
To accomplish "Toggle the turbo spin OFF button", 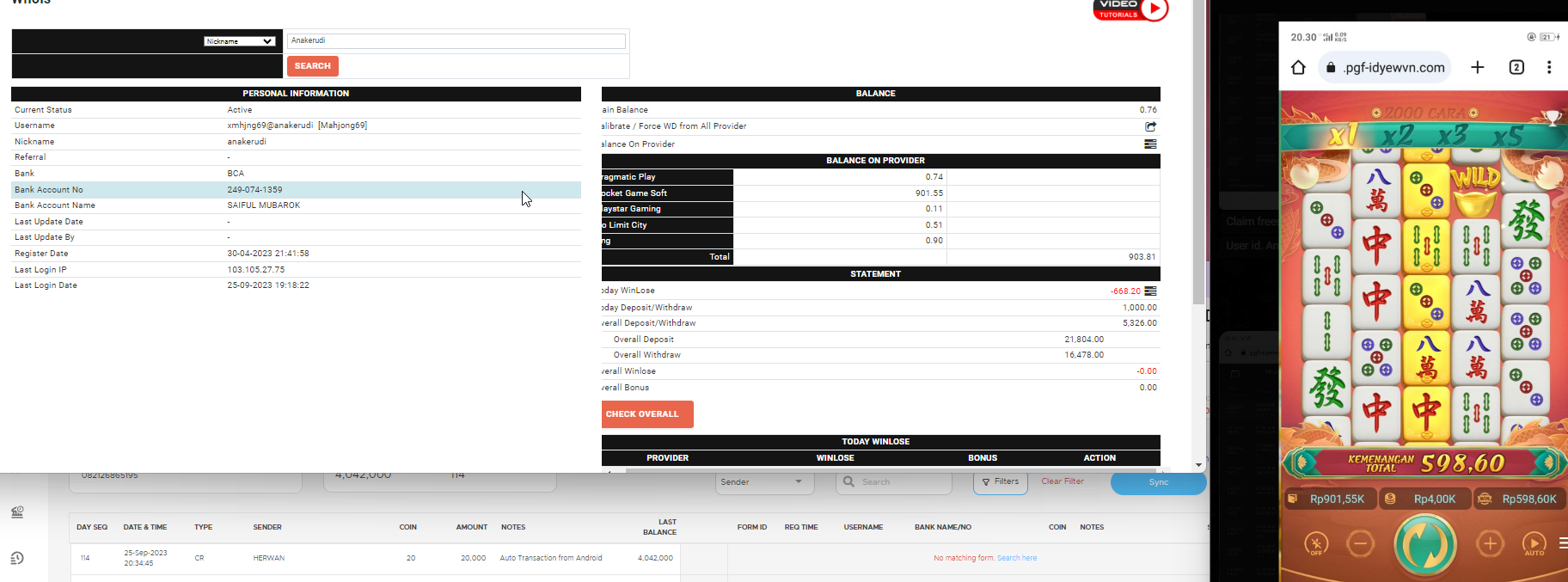I will coord(1316,543).
